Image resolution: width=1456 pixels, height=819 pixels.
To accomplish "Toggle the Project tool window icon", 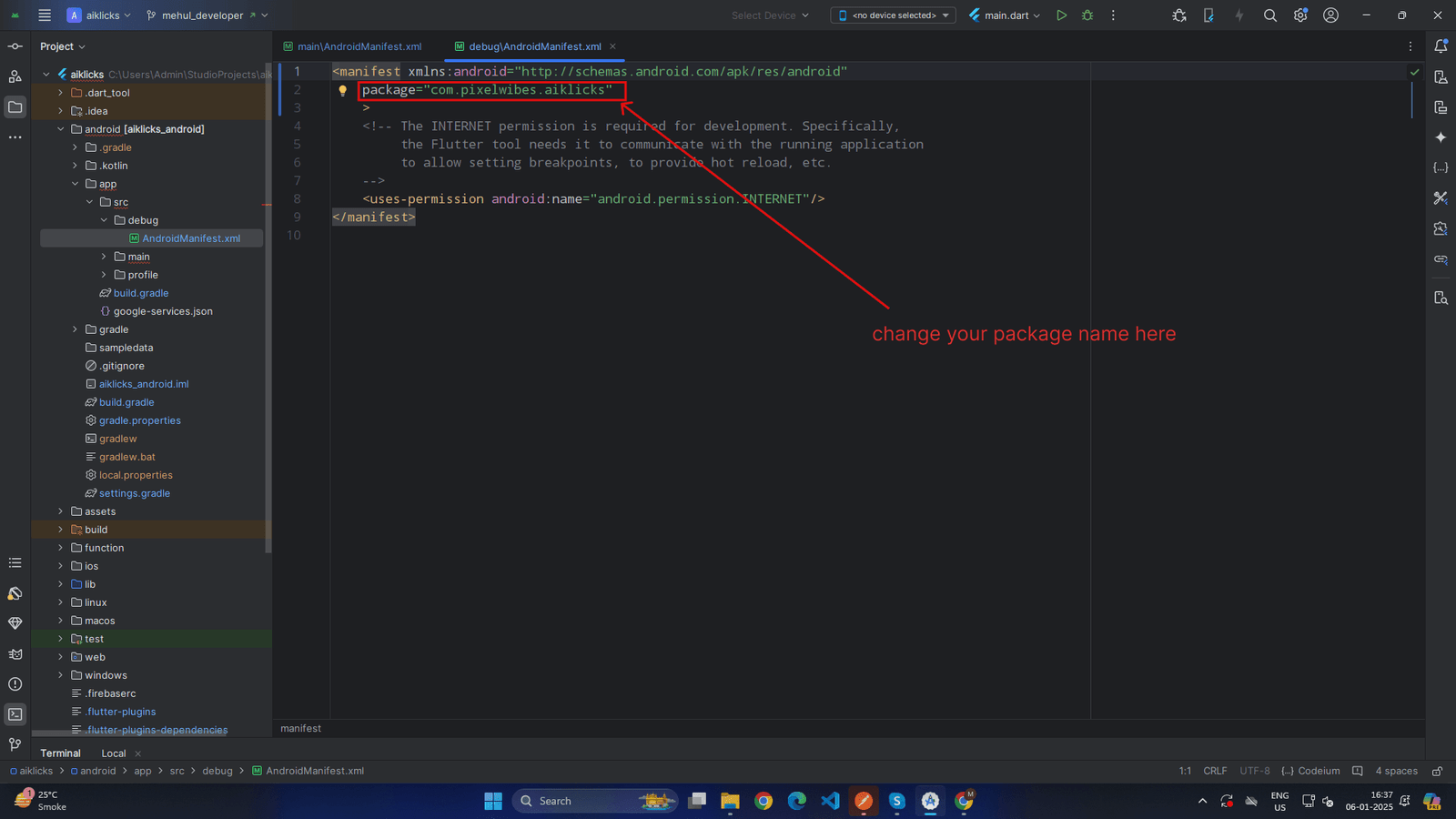I will (15, 107).
